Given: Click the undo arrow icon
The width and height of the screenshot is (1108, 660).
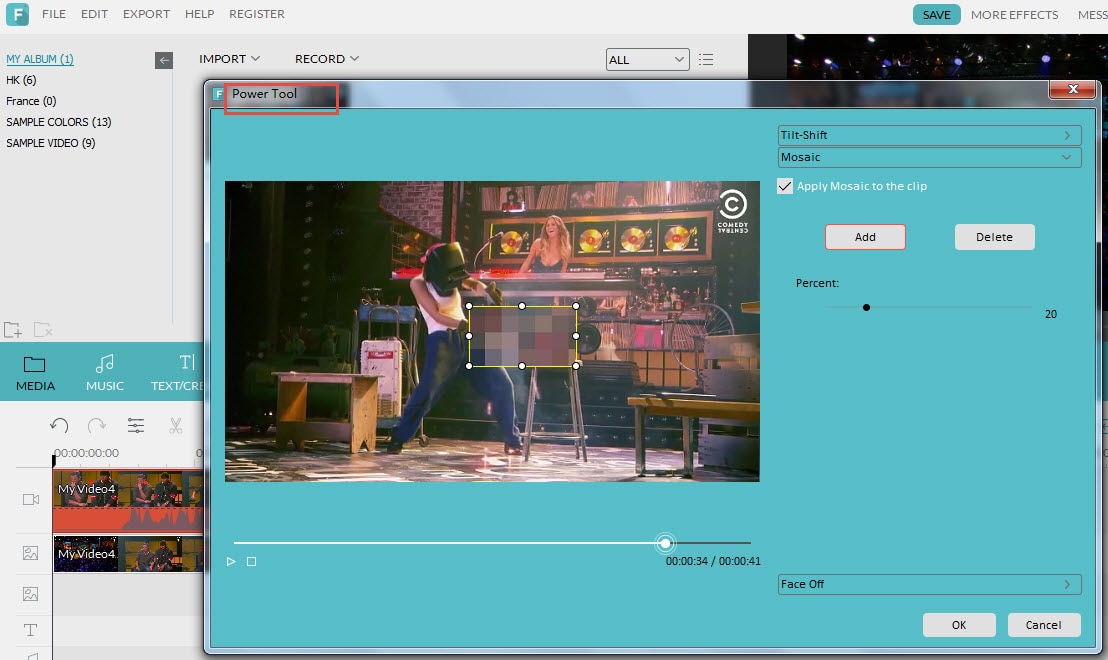Looking at the screenshot, I should point(59,425).
